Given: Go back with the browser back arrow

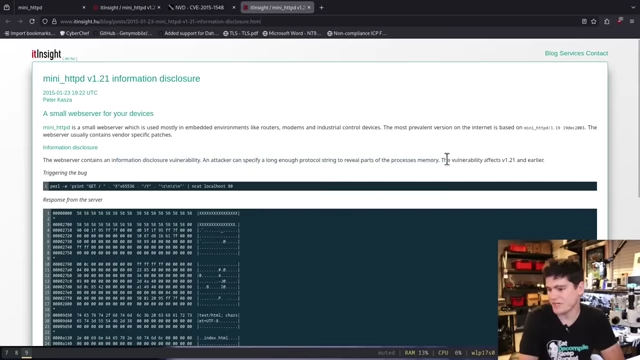Looking at the screenshot, I should pyautogui.click(x=8, y=21).
